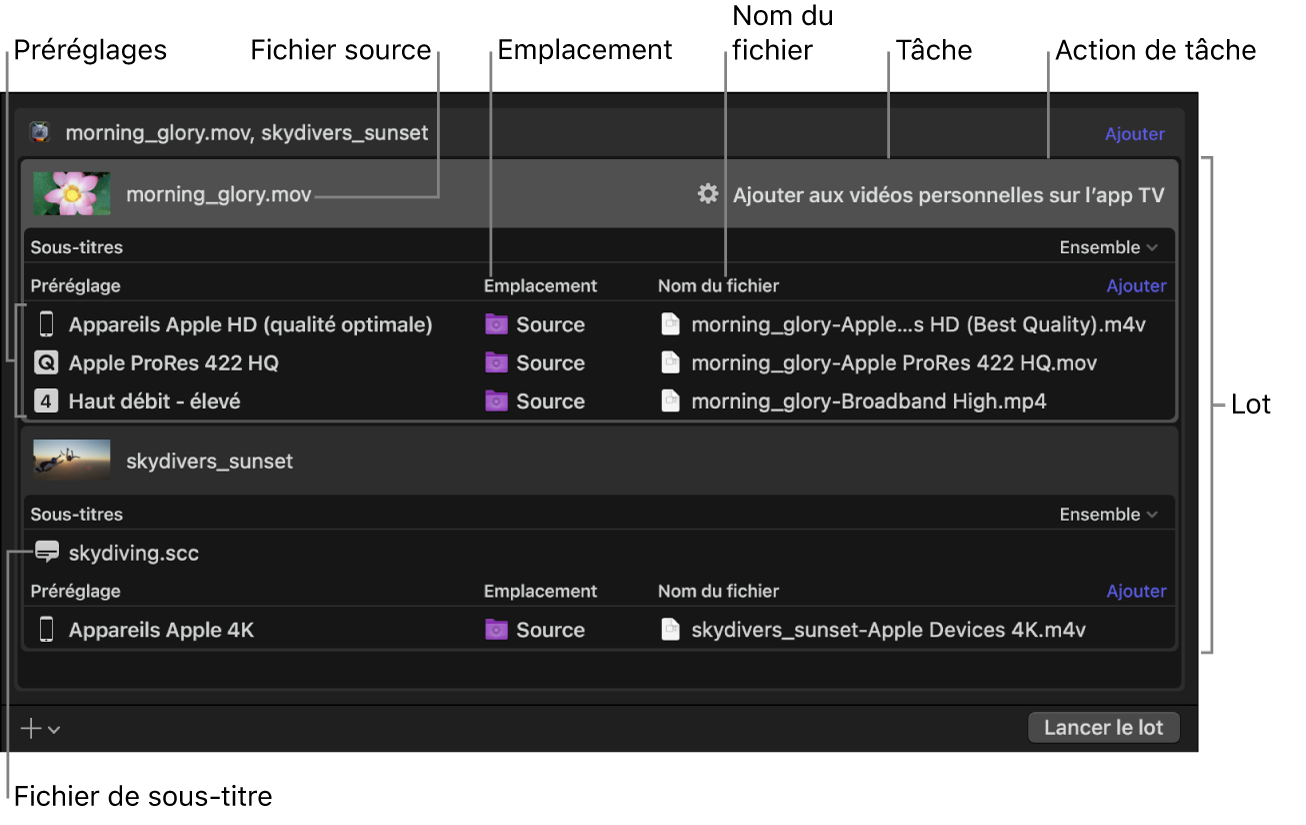The image size is (1306, 825).
Task: Click the Source folder icon in Apple 4K row
Action: point(496,630)
